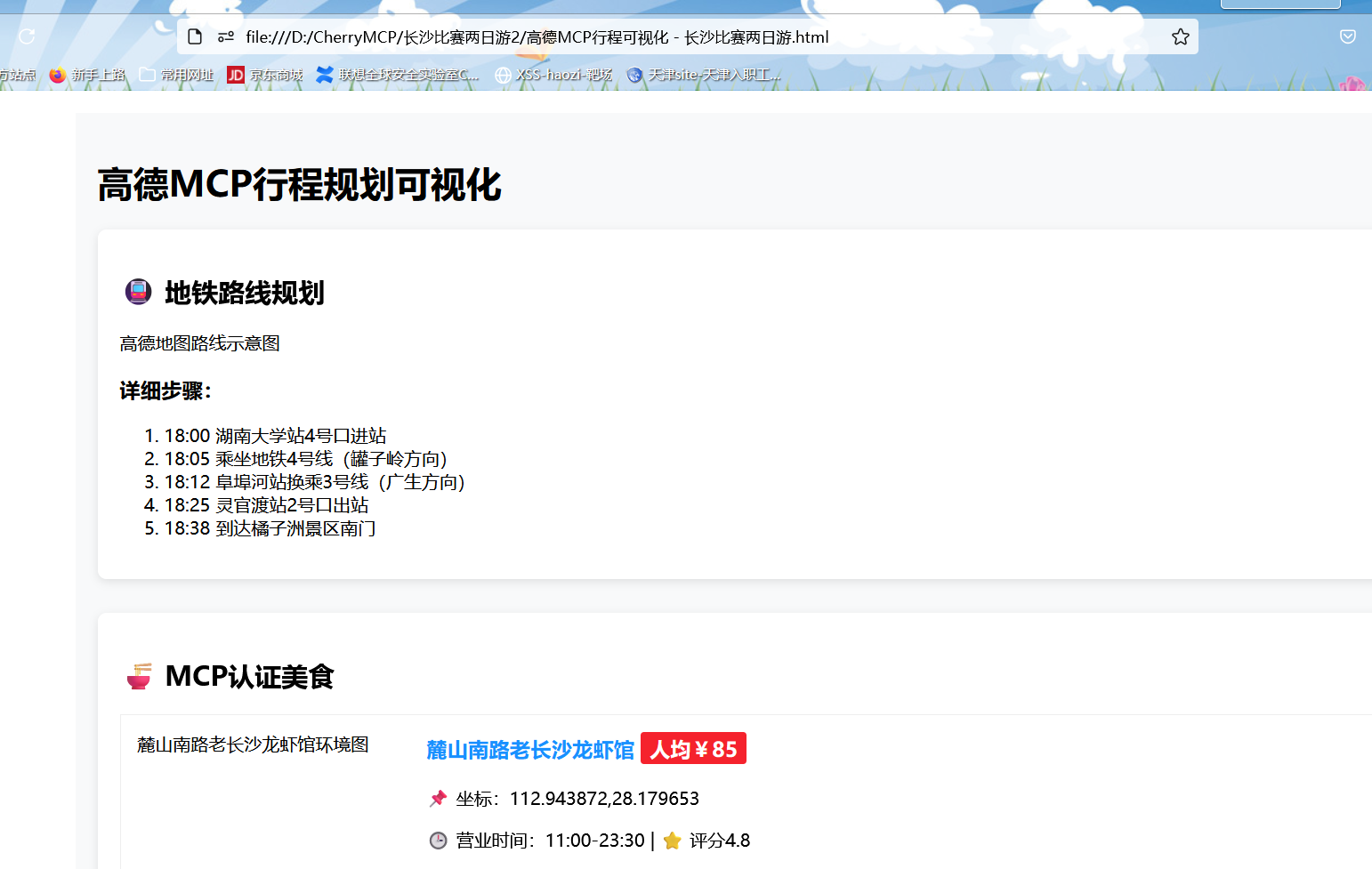The width and height of the screenshot is (1372, 869).
Task: Click the file page icon in address bar
Action: click(x=196, y=36)
